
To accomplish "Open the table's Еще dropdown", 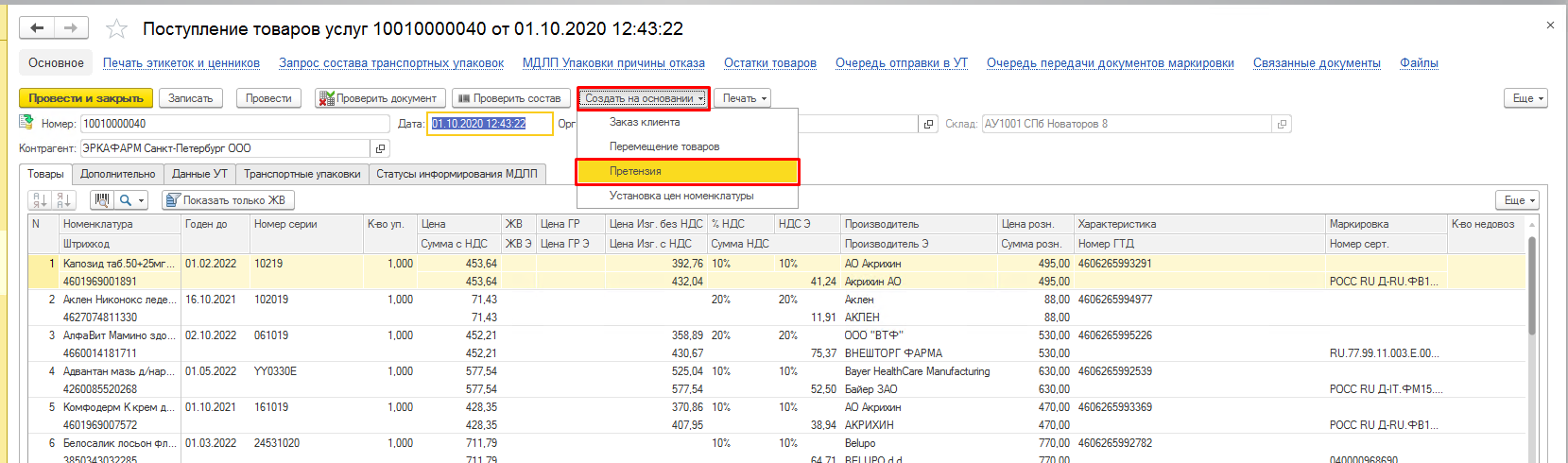I will click(1519, 200).
